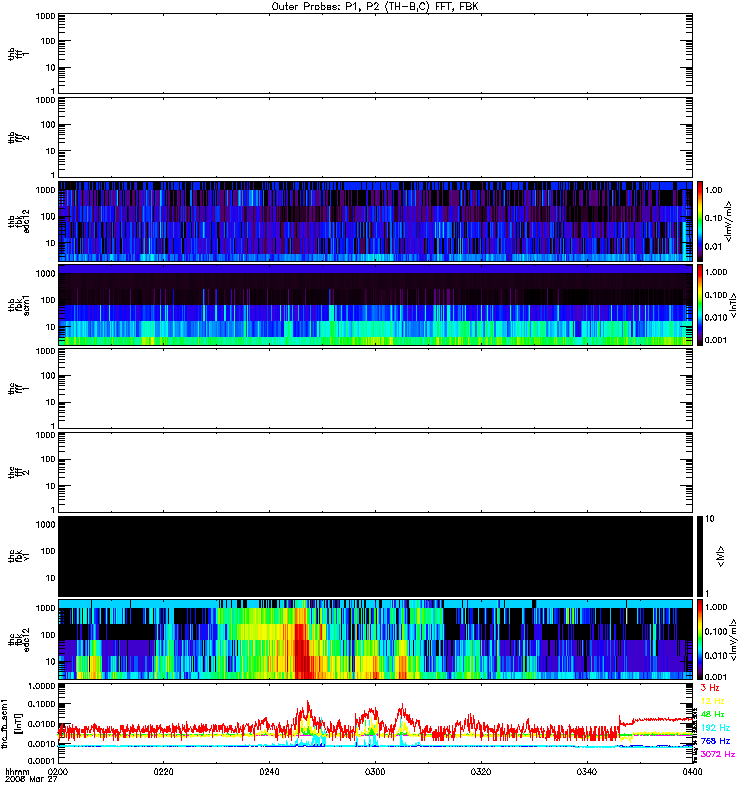Click the '<|nT|>' color bar unit label
This screenshot has height=800, width=750.
coord(733,305)
